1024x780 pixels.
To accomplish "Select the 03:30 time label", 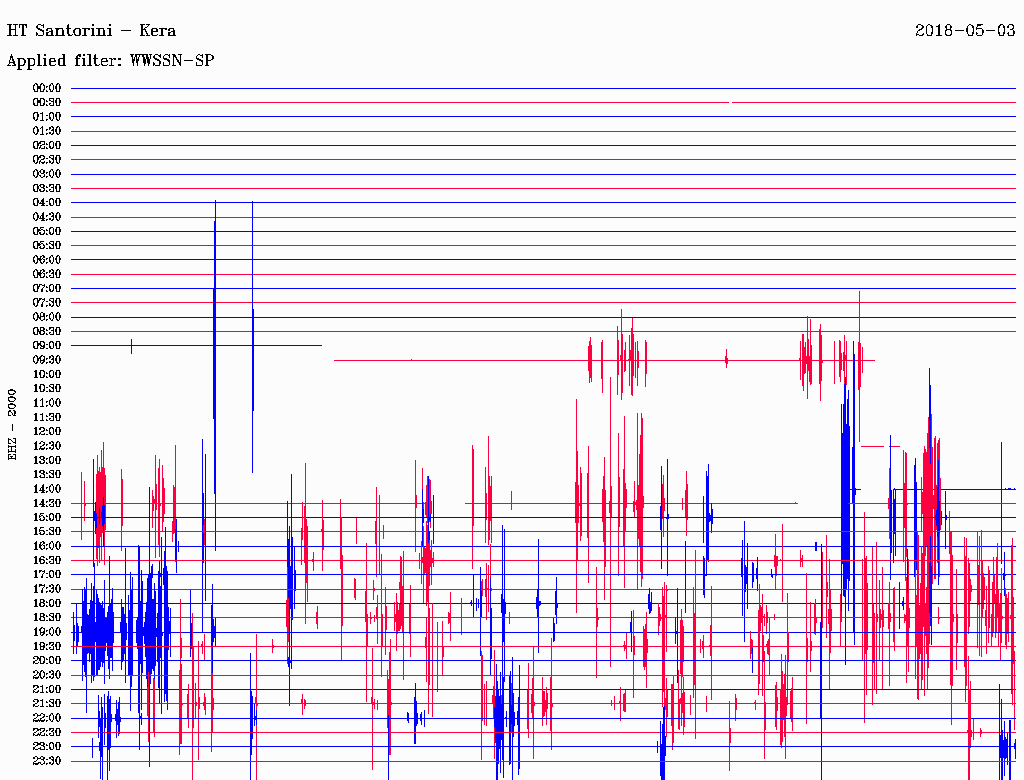I will pos(47,188).
